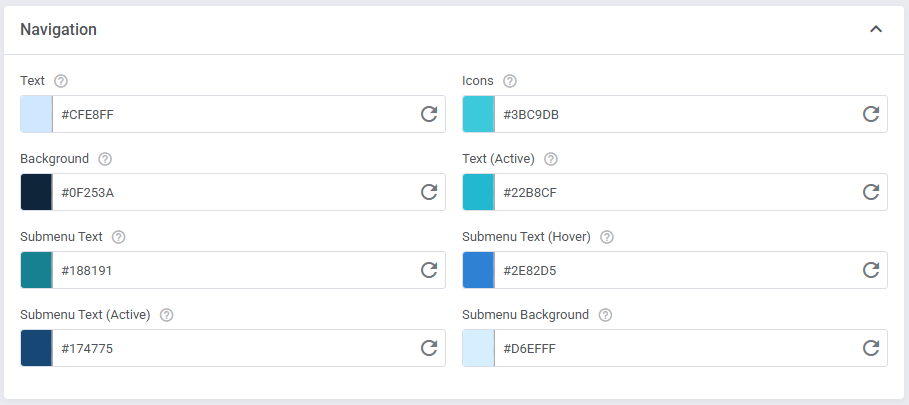Reset the Background color value
The image size is (909, 405).
click(x=429, y=192)
